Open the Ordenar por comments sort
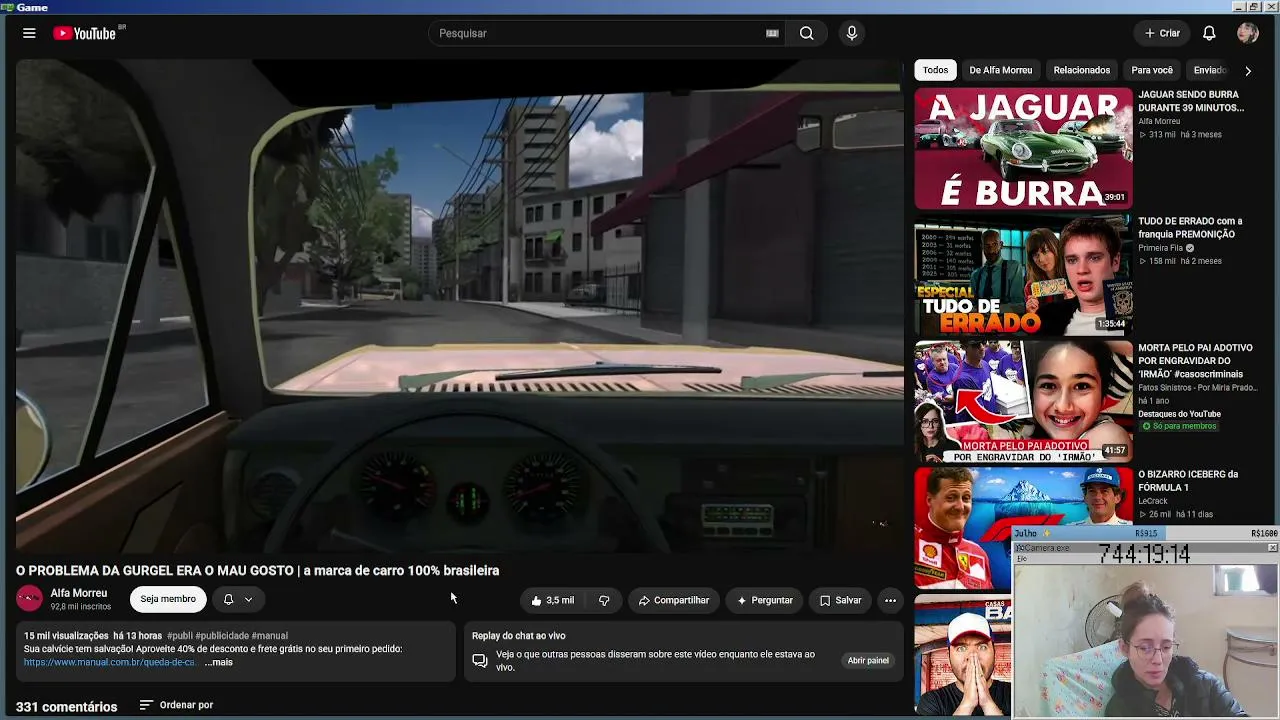Image resolution: width=1280 pixels, height=720 pixels. pyautogui.click(x=176, y=705)
